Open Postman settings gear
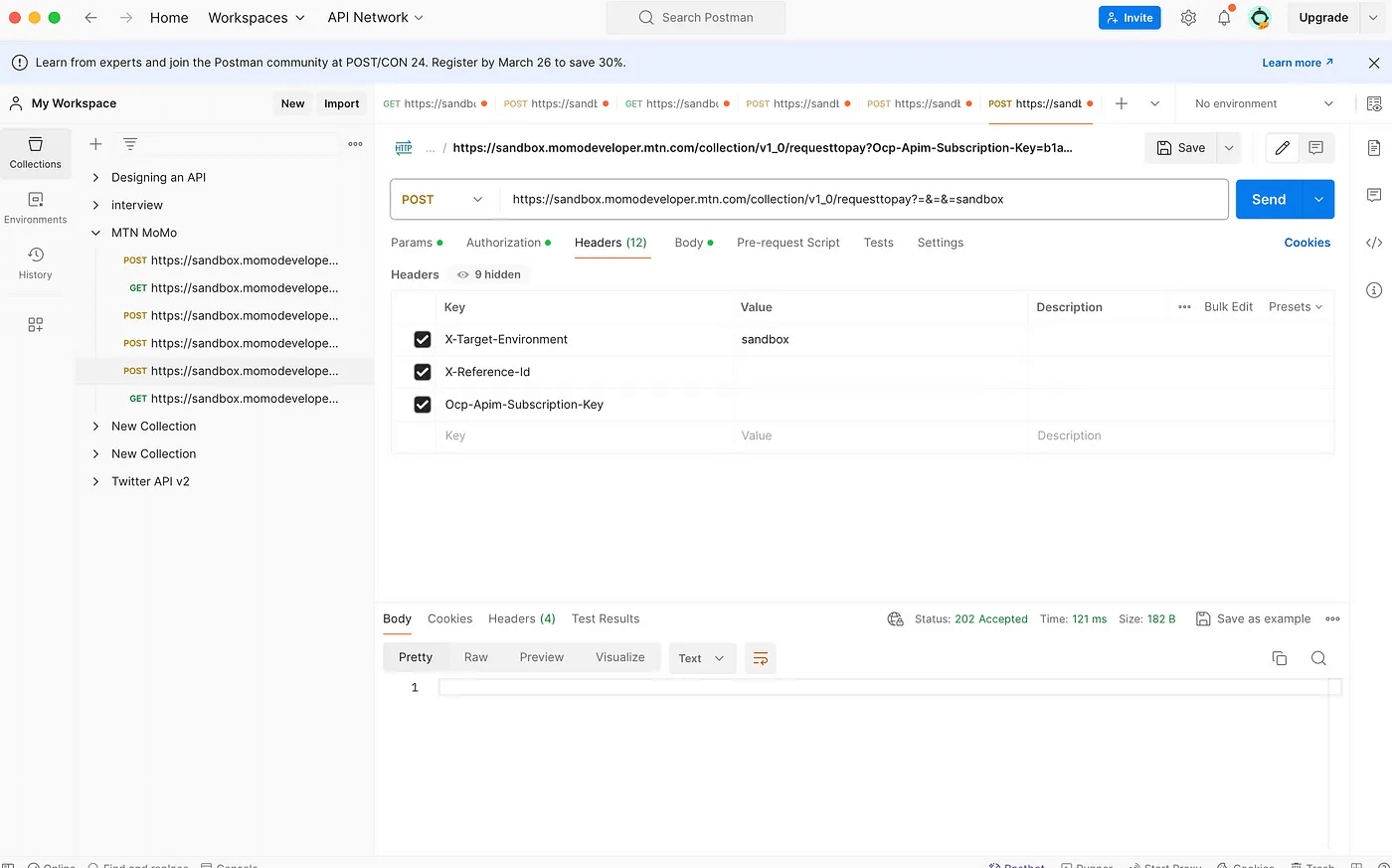Screen dimensions: 1392x868 tap(1188, 18)
